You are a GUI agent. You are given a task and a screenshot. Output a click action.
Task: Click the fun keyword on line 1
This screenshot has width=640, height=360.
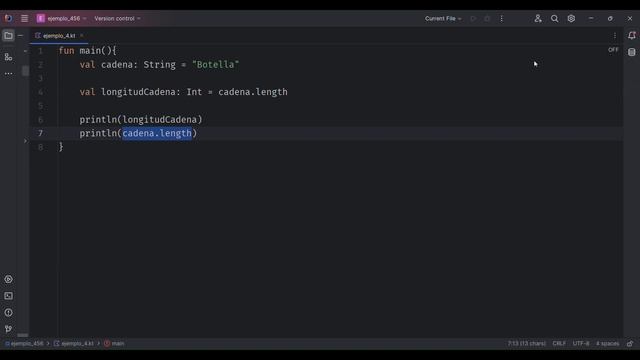click(67, 51)
